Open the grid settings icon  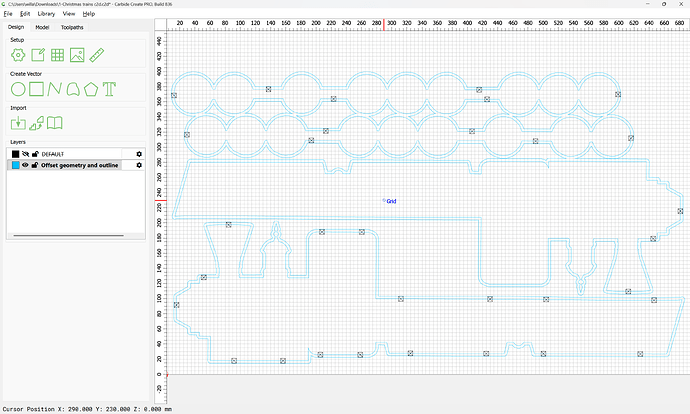(58, 55)
